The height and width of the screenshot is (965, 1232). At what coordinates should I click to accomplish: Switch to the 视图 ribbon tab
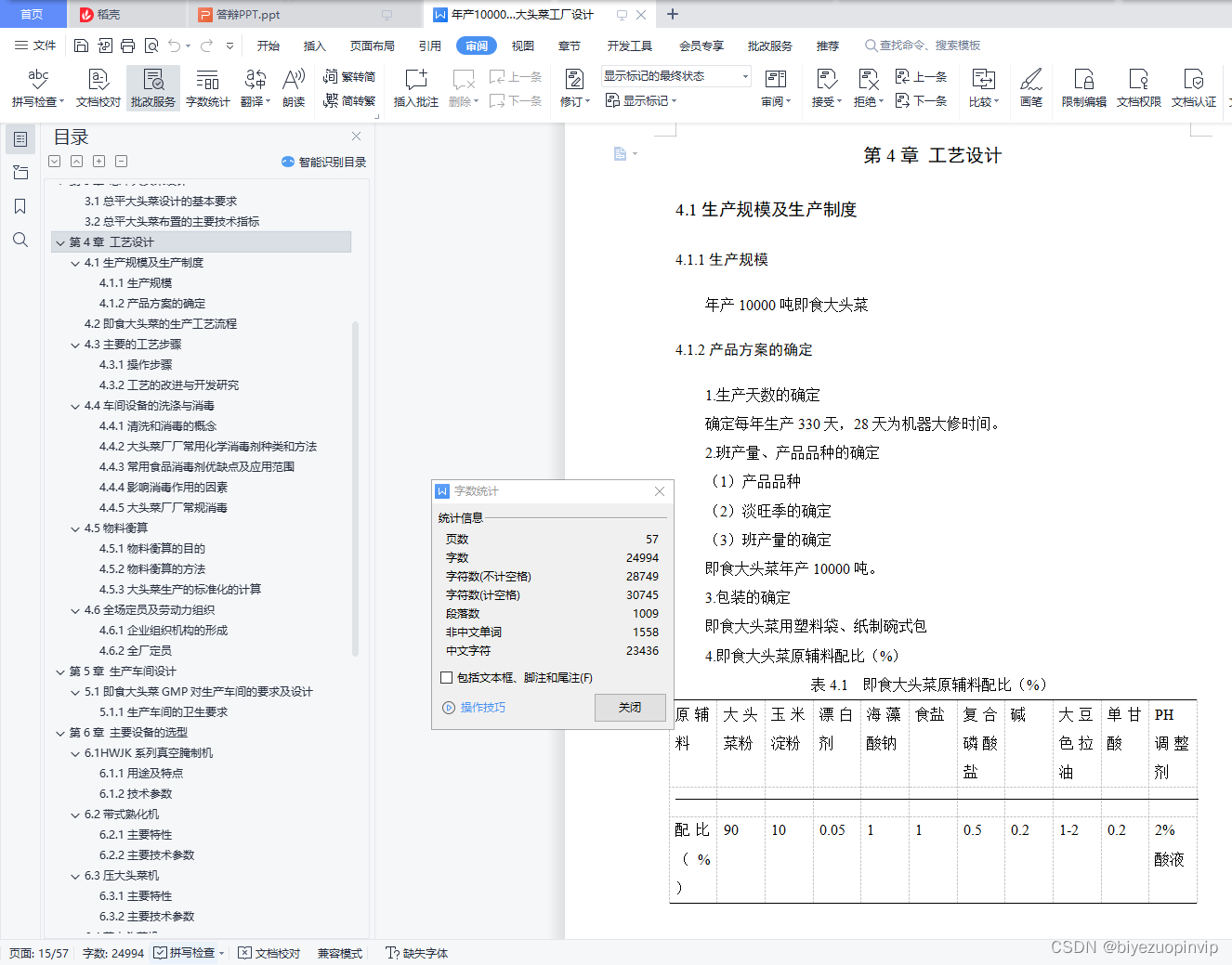click(523, 46)
